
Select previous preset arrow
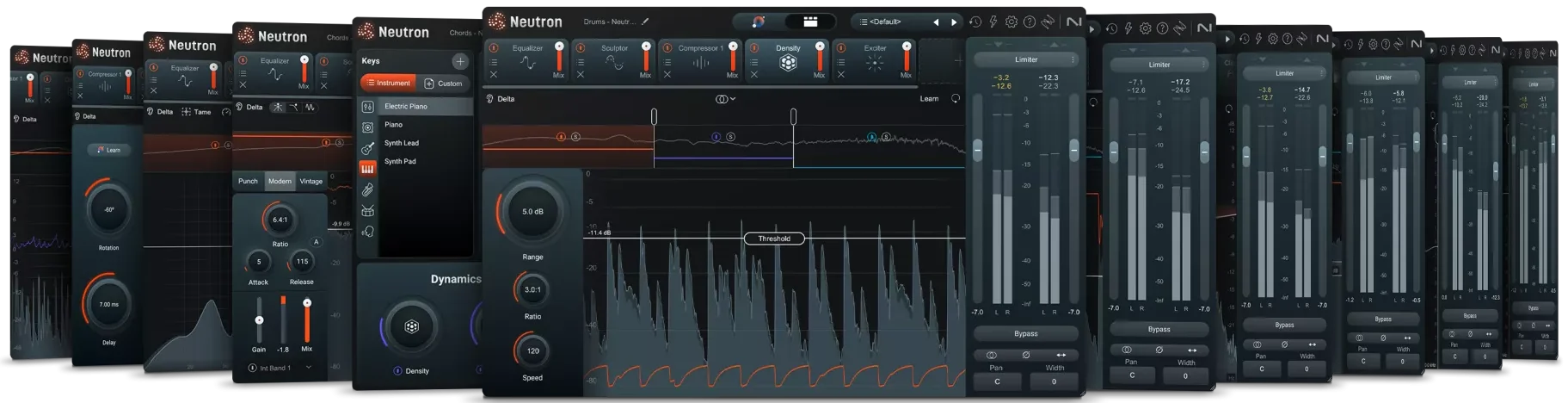tap(936, 22)
